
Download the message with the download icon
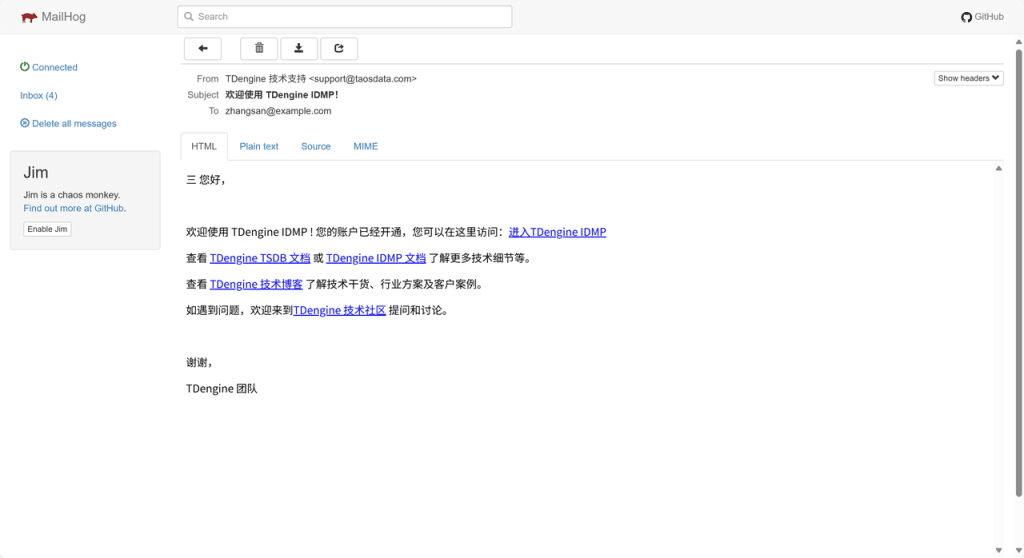pos(298,48)
